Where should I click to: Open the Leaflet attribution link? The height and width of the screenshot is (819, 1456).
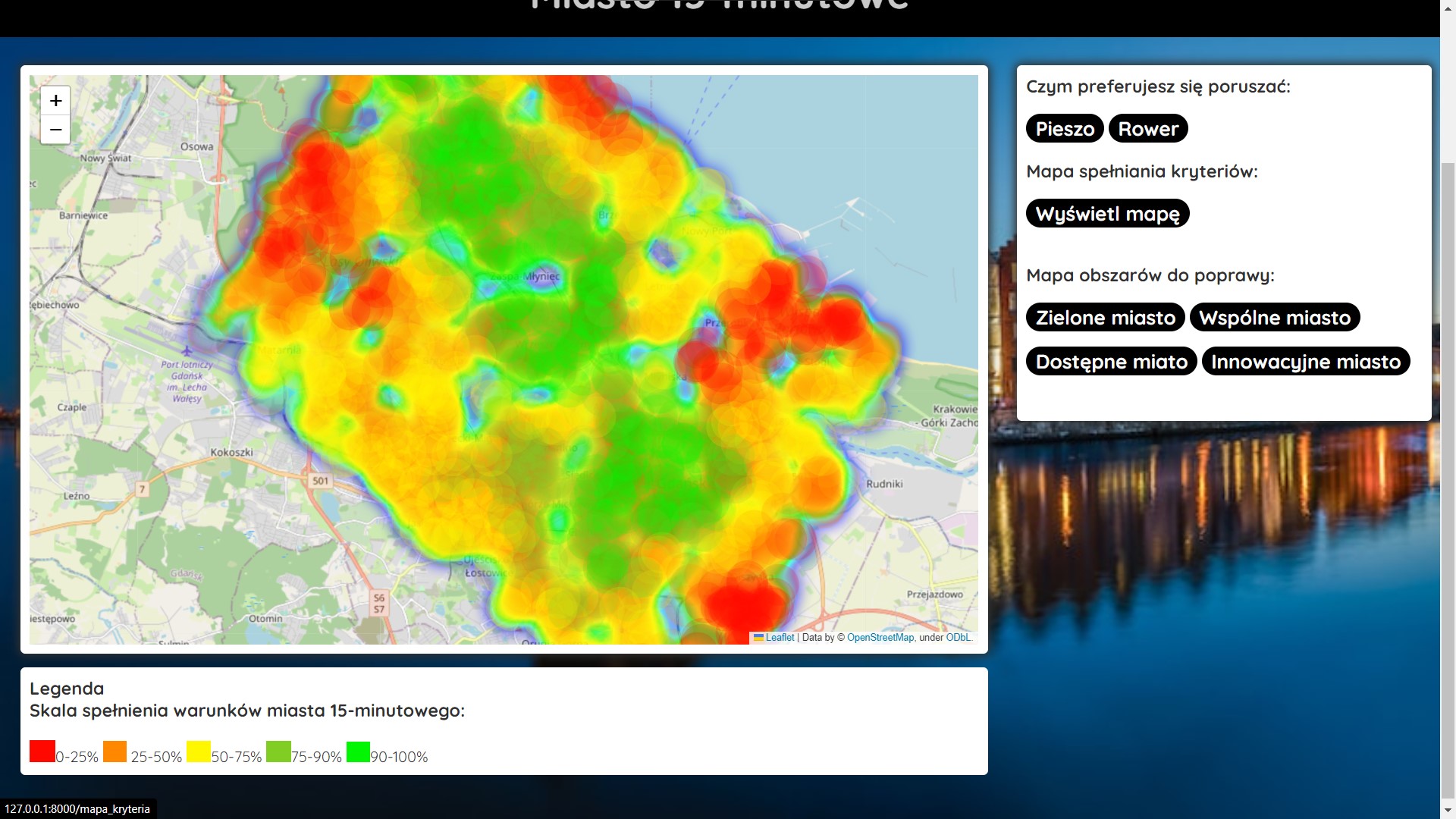pyautogui.click(x=780, y=638)
